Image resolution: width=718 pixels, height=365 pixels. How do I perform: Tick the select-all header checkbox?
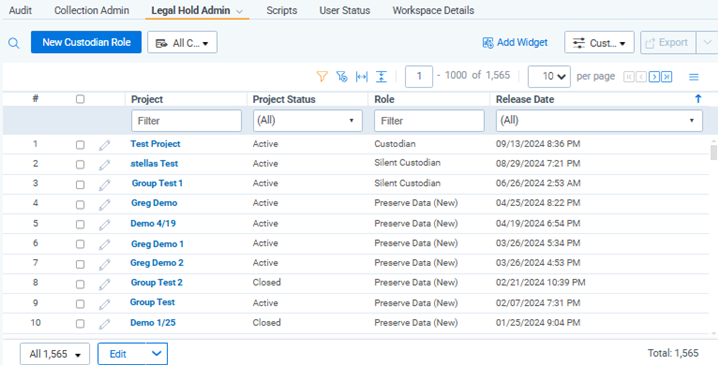[x=80, y=99]
